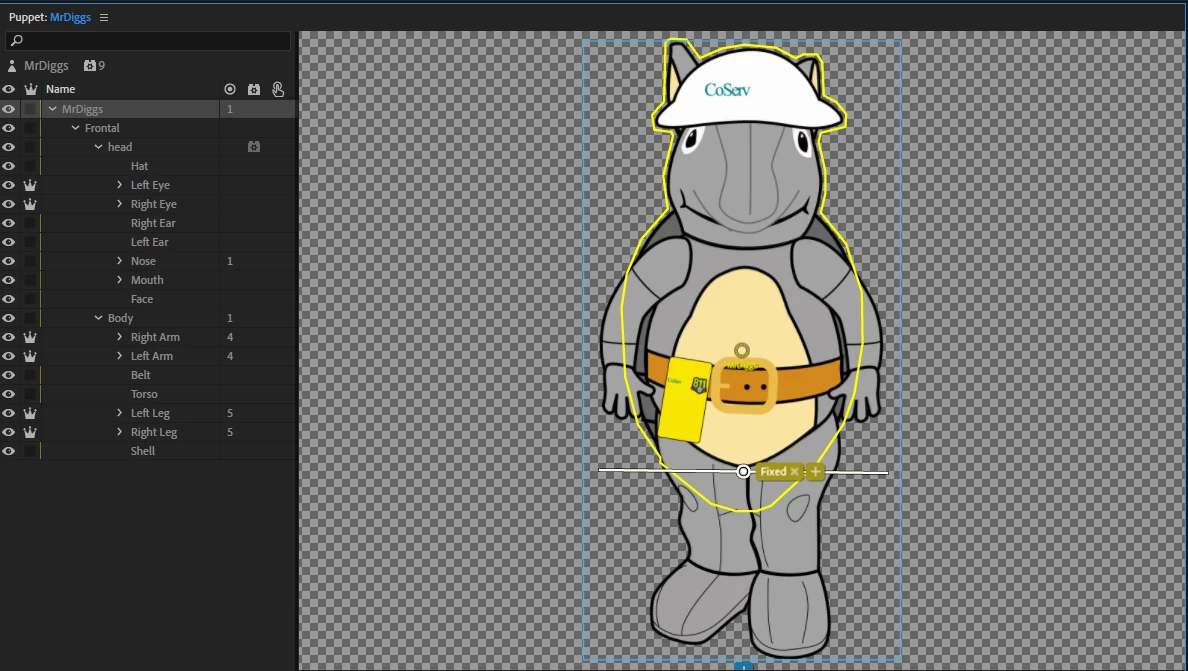Toggle visibility of the Torso layer
This screenshot has height=671, width=1188.
[x=8, y=394]
